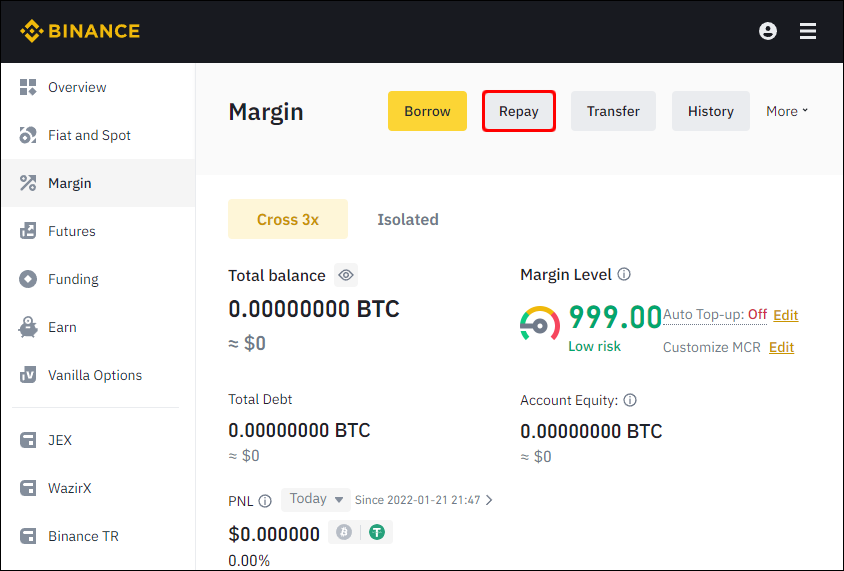Image resolution: width=844 pixels, height=571 pixels.
Task: Open the hamburger menu
Action: point(807,31)
